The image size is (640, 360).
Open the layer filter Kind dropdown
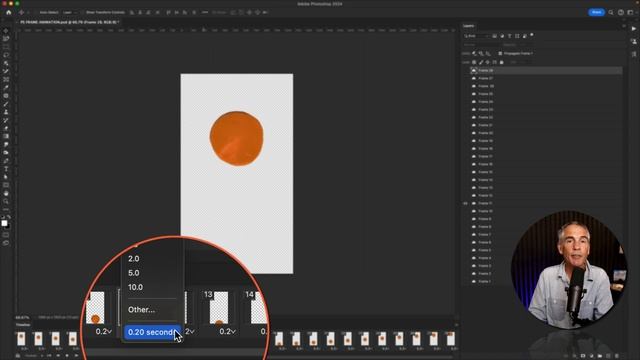476,36
